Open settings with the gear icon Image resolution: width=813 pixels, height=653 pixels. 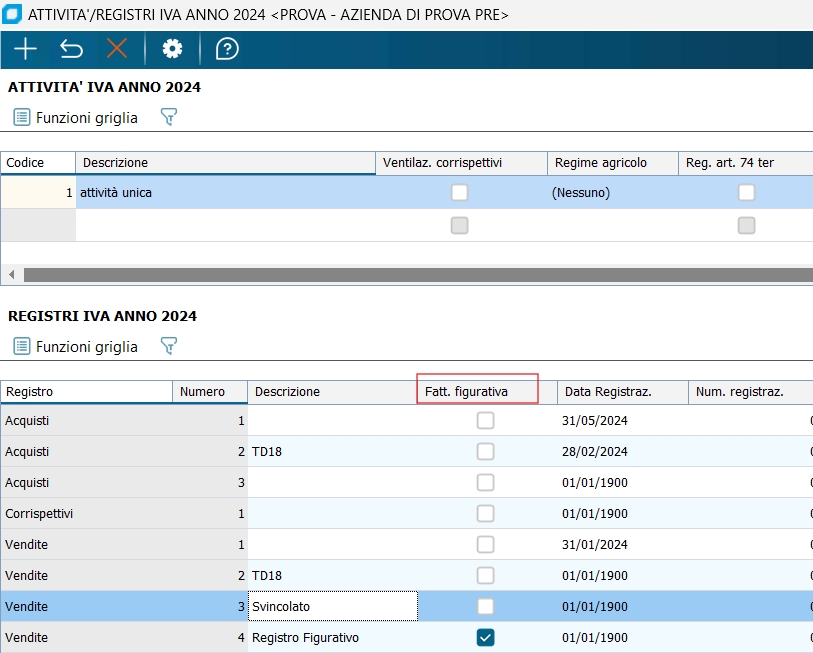tap(173, 49)
